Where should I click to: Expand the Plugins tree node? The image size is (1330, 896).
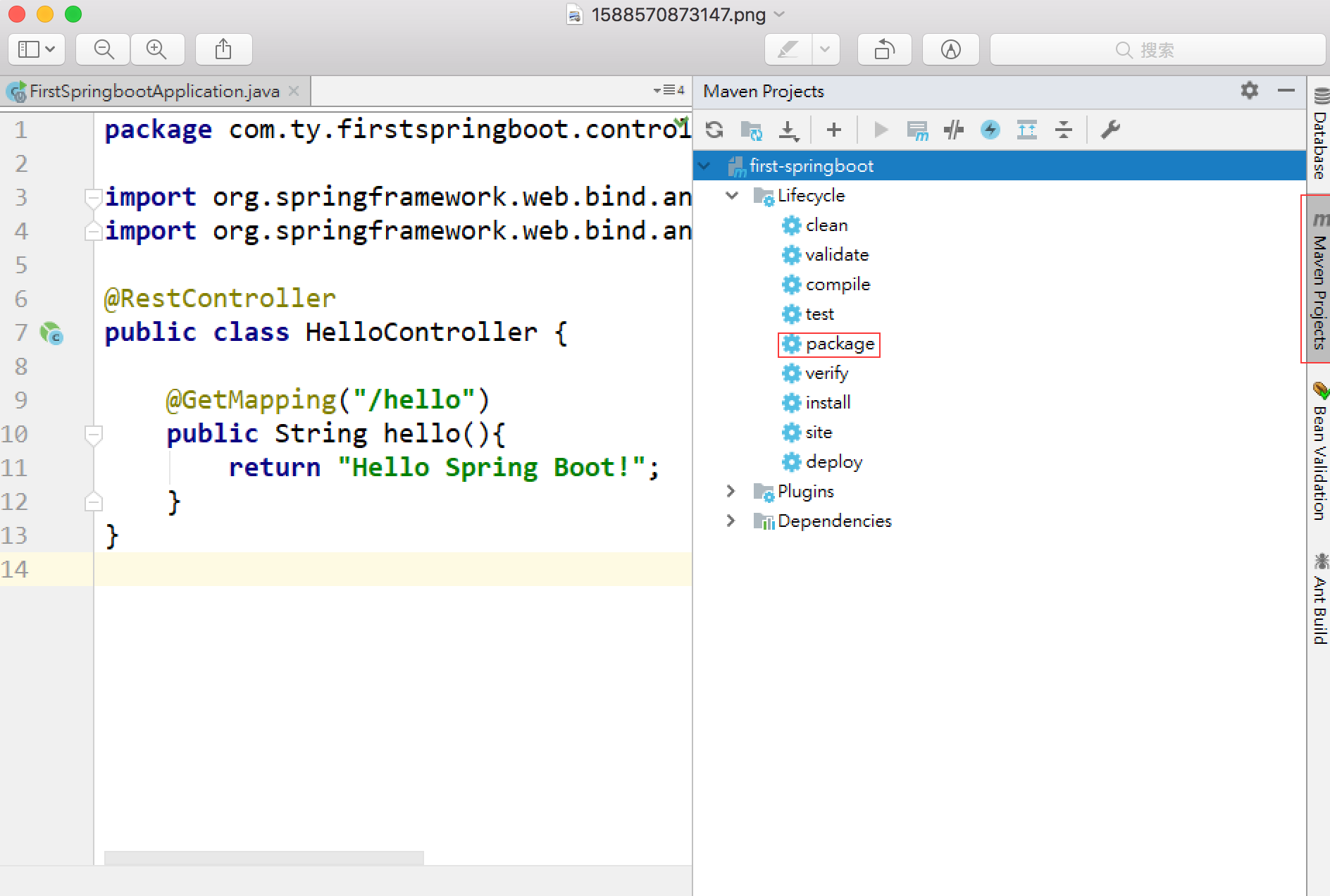click(x=731, y=491)
